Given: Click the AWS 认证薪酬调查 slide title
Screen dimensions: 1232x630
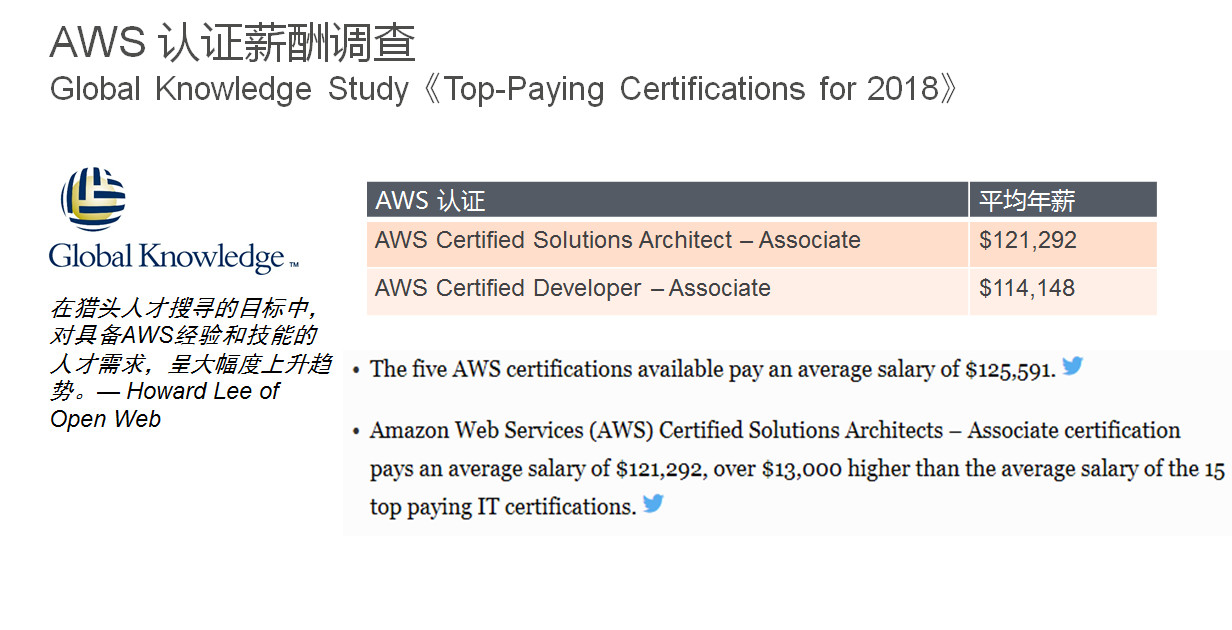Looking at the screenshot, I should 232,43.
